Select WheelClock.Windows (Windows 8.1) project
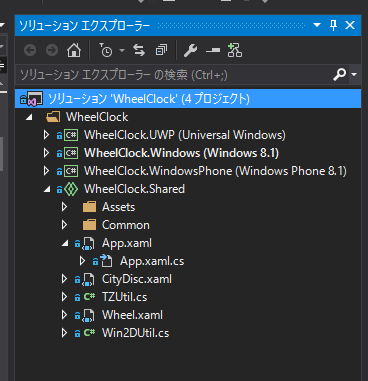The width and height of the screenshot is (368, 381). [181, 153]
